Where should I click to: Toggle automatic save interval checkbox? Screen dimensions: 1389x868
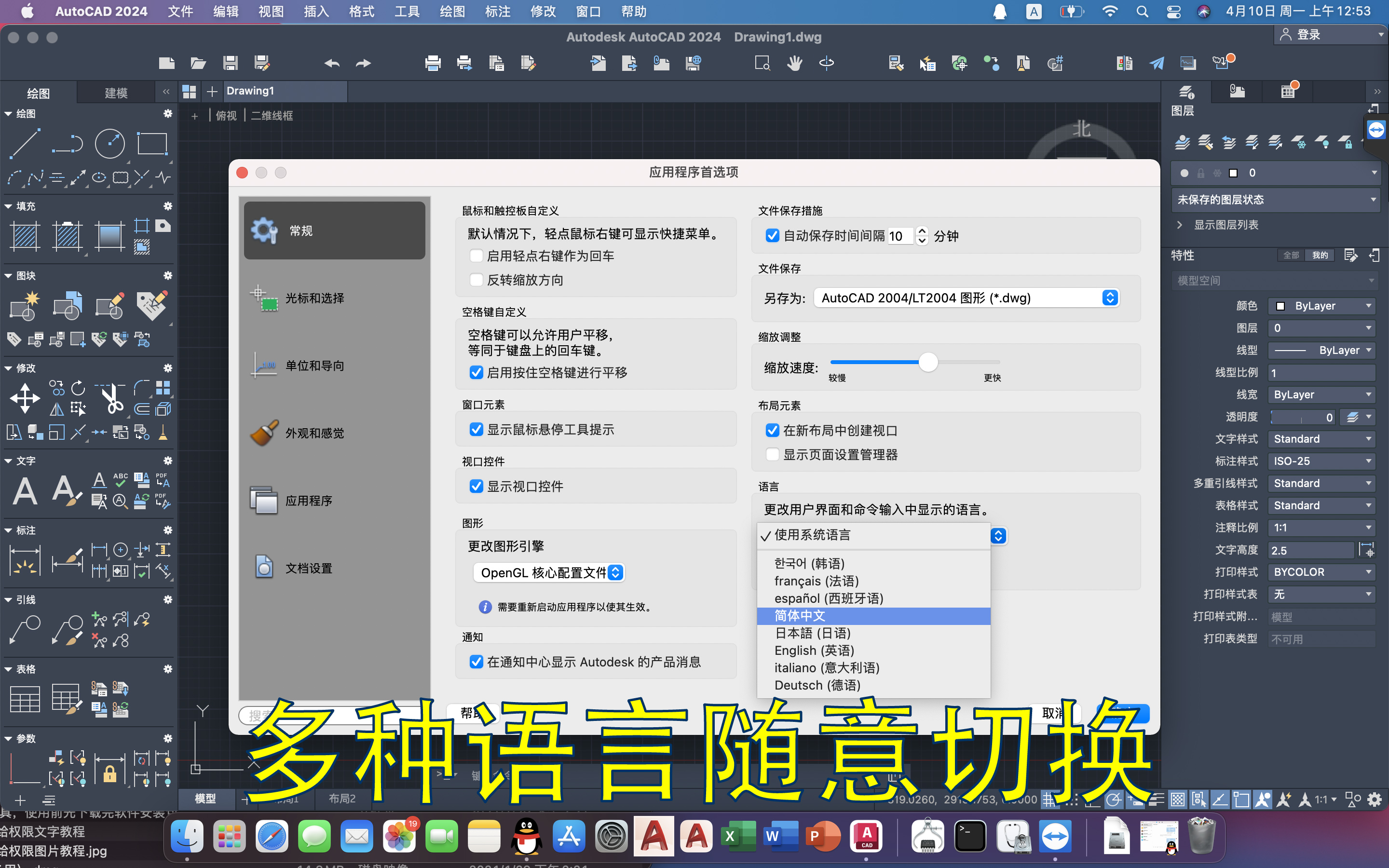point(773,235)
